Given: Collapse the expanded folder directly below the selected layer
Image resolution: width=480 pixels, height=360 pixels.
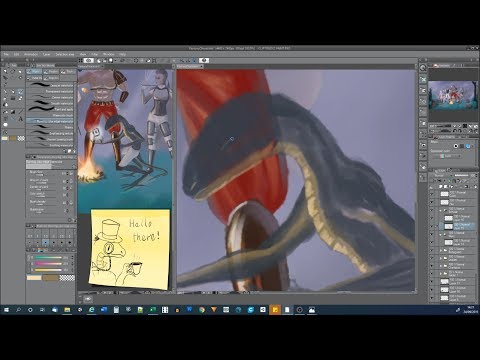Looking at the screenshot, I should [x=441, y=234].
